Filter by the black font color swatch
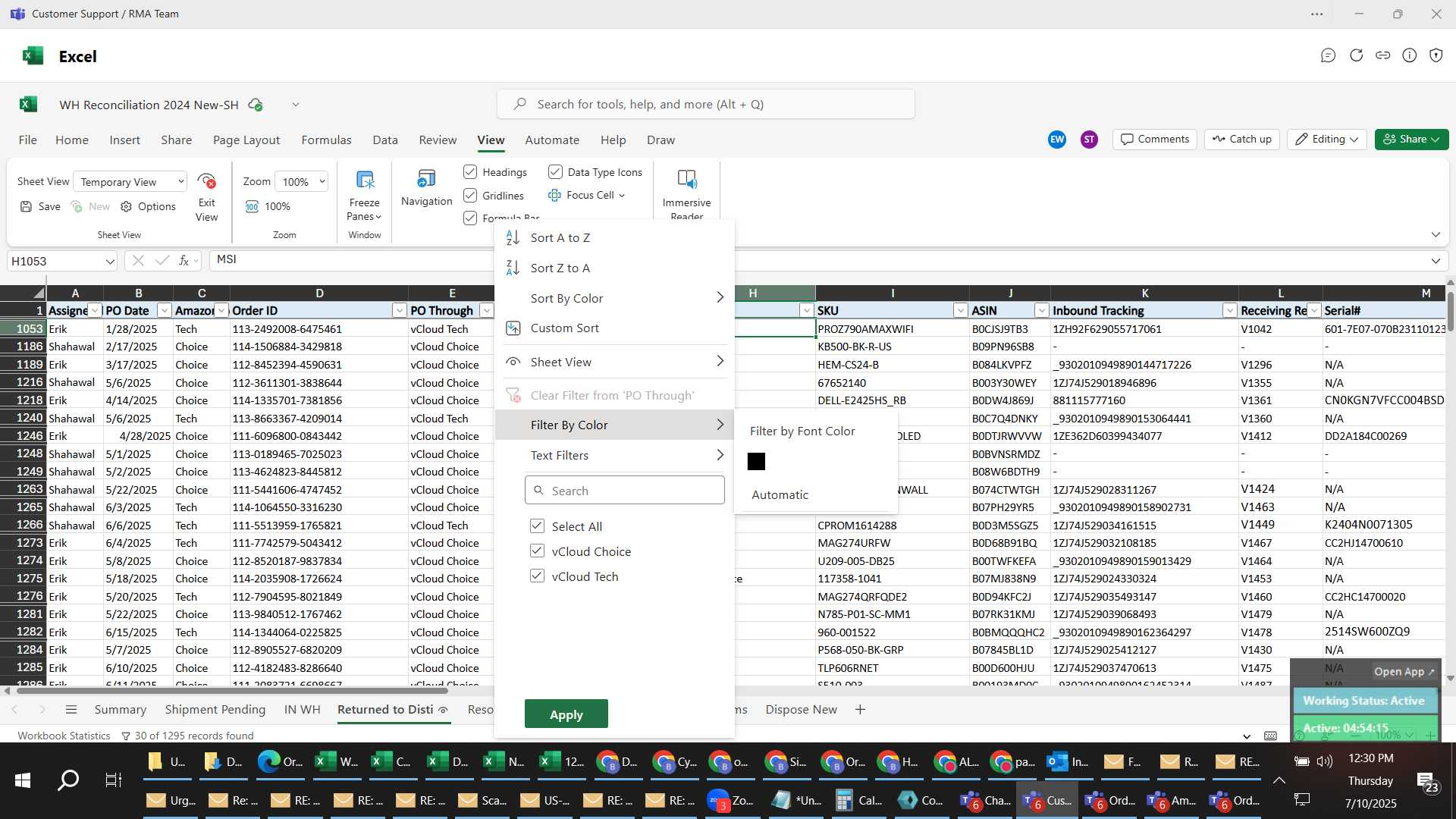The width and height of the screenshot is (1456, 819). [756, 461]
